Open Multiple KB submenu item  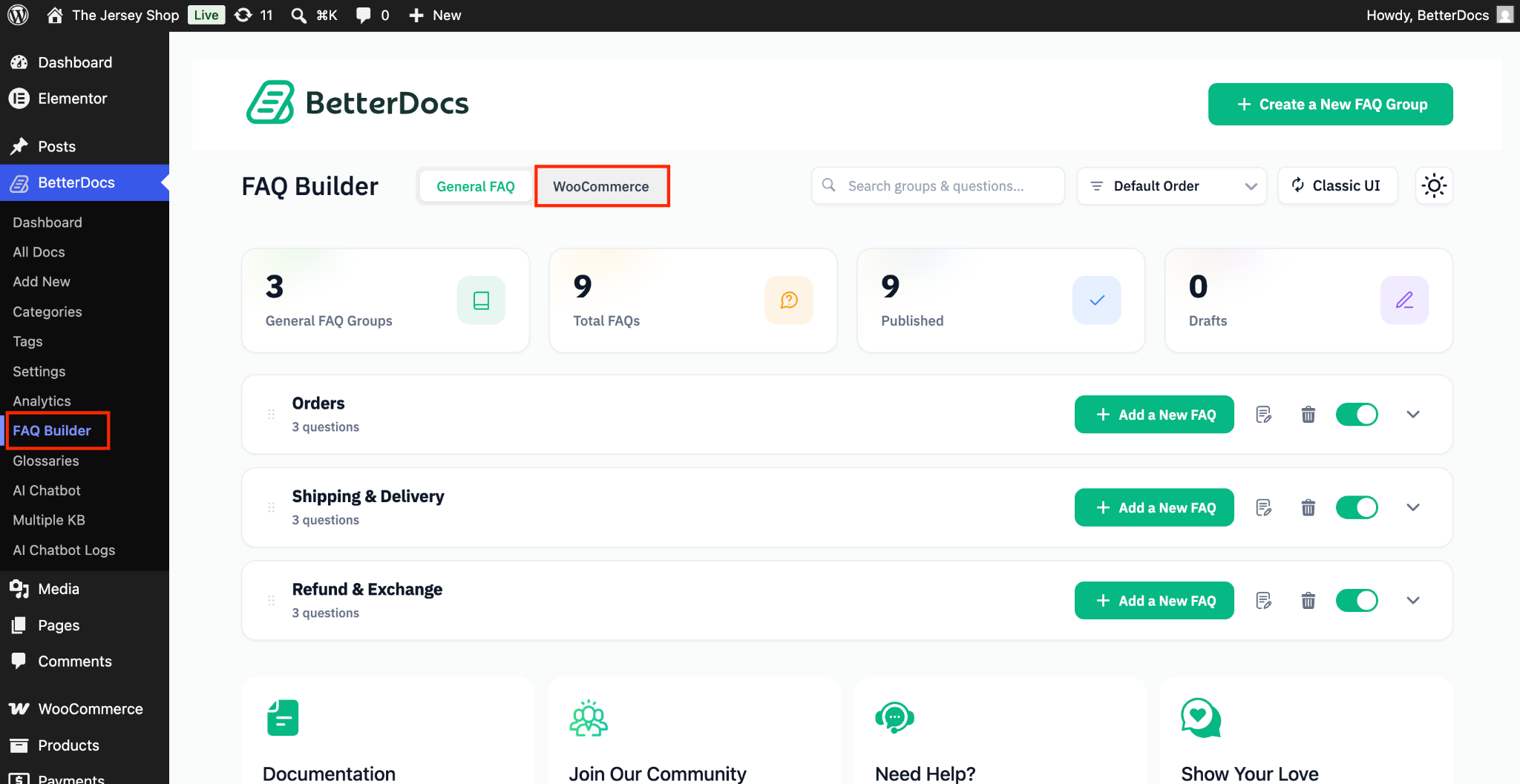point(49,520)
